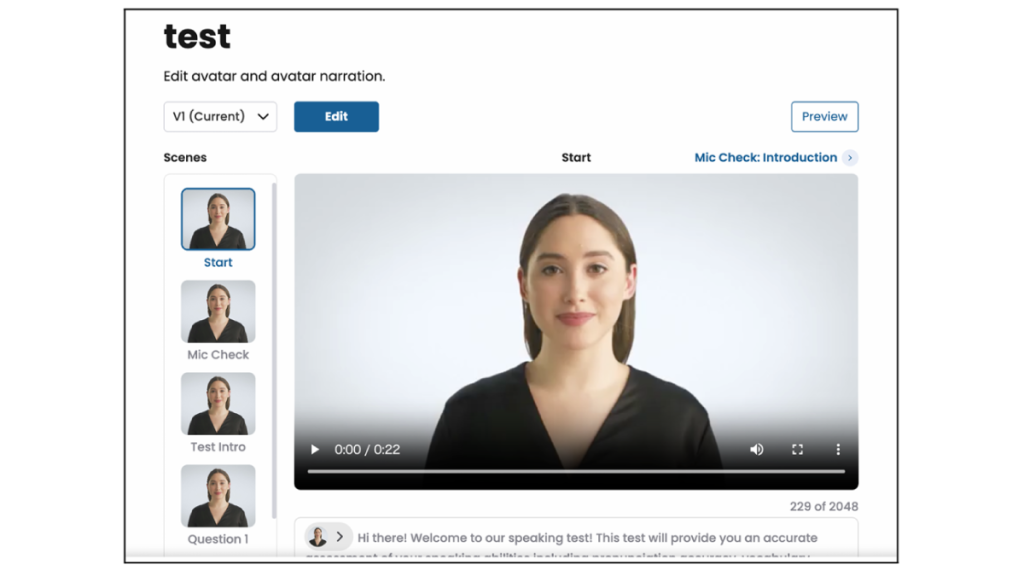Click the Mic Check scene label

pyautogui.click(x=218, y=355)
